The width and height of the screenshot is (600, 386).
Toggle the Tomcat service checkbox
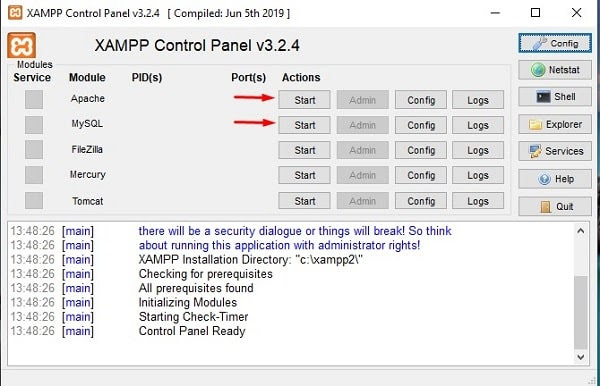click(x=34, y=200)
